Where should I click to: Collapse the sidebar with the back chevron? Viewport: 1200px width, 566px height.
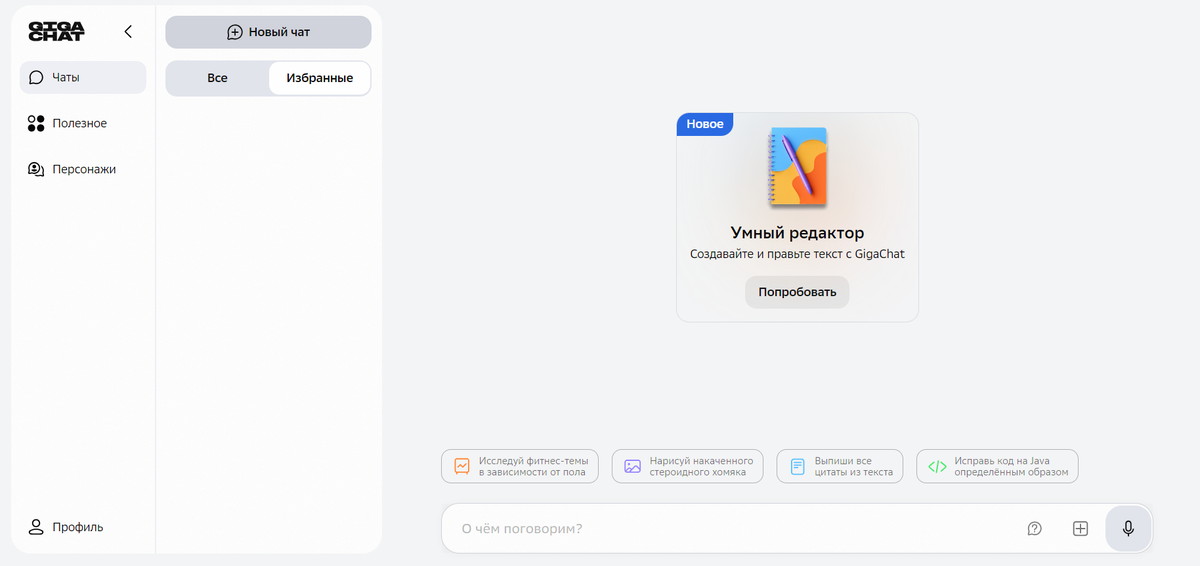(128, 32)
